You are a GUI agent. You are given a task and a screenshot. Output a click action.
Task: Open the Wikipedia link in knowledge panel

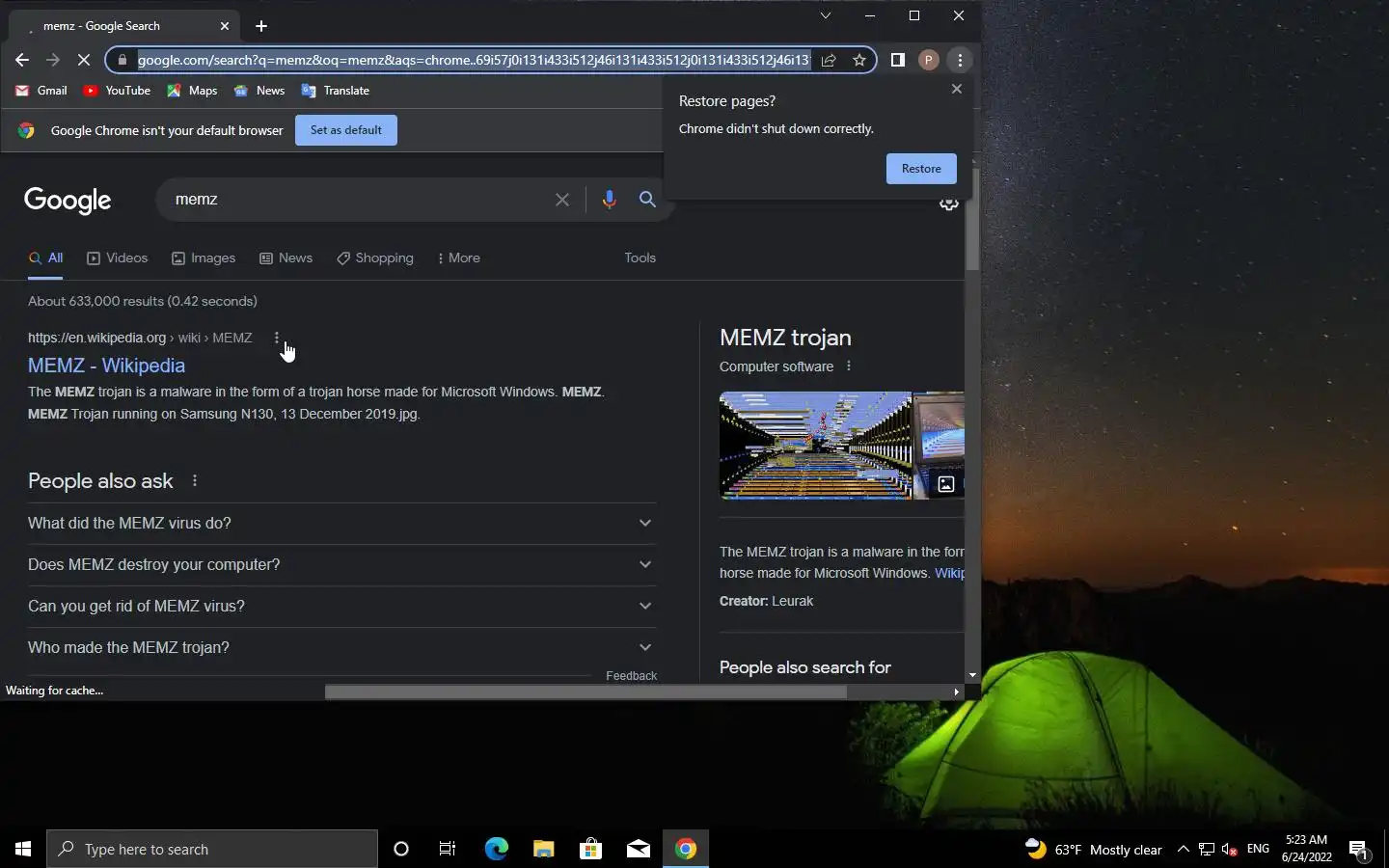pos(949,573)
